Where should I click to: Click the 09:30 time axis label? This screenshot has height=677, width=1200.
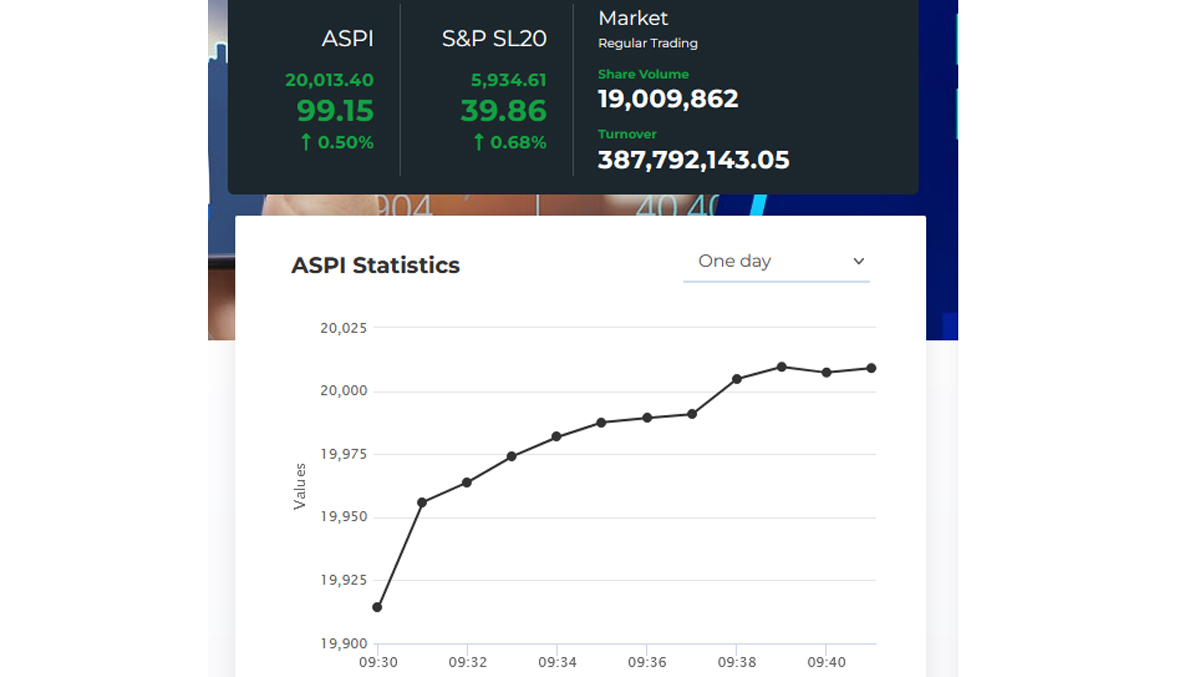click(x=377, y=662)
